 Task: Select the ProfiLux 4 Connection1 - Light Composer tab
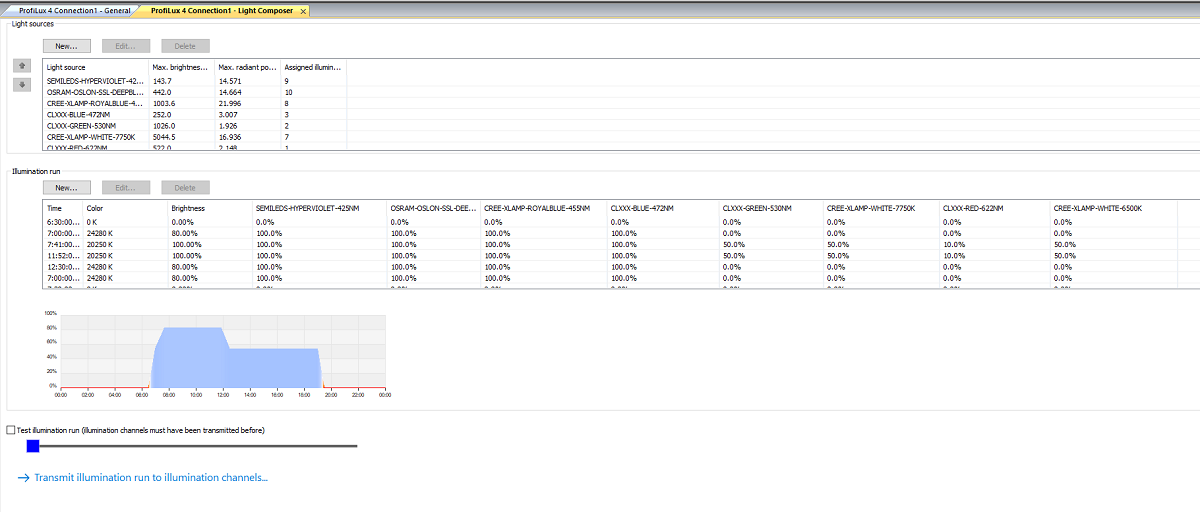point(223,10)
